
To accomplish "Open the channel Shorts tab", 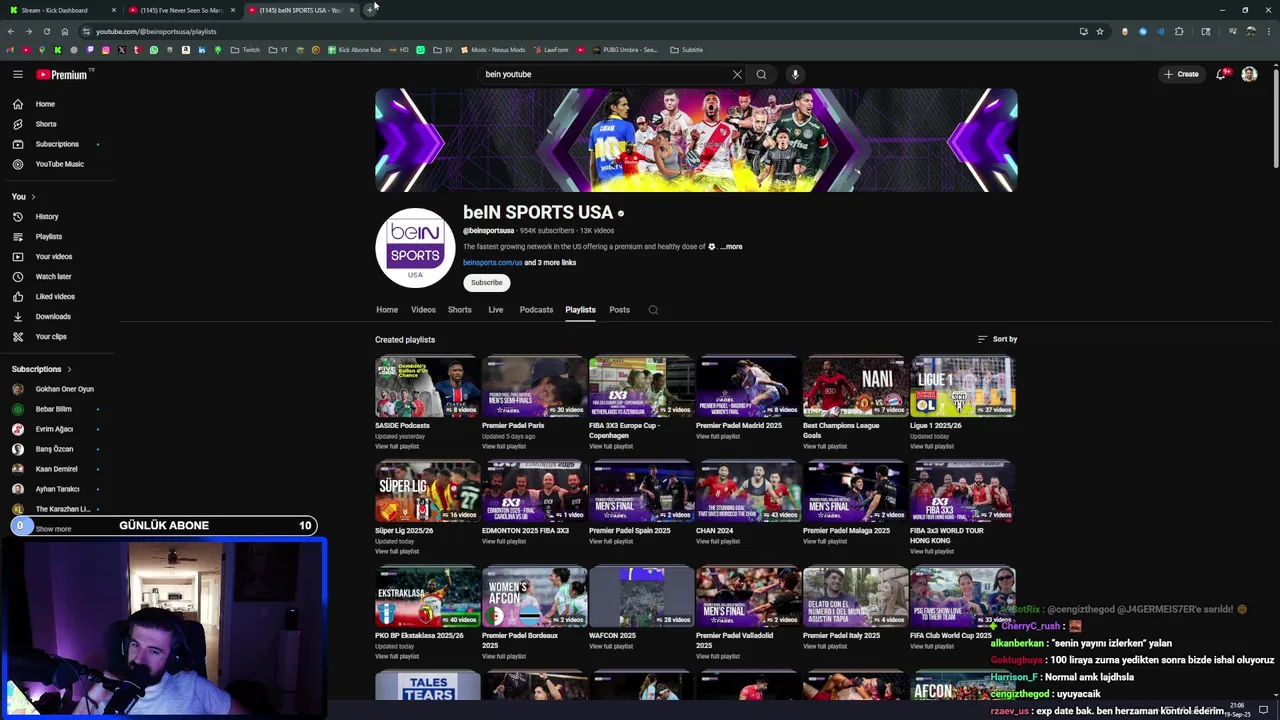I will pyautogui.click(x=460, y=310).
